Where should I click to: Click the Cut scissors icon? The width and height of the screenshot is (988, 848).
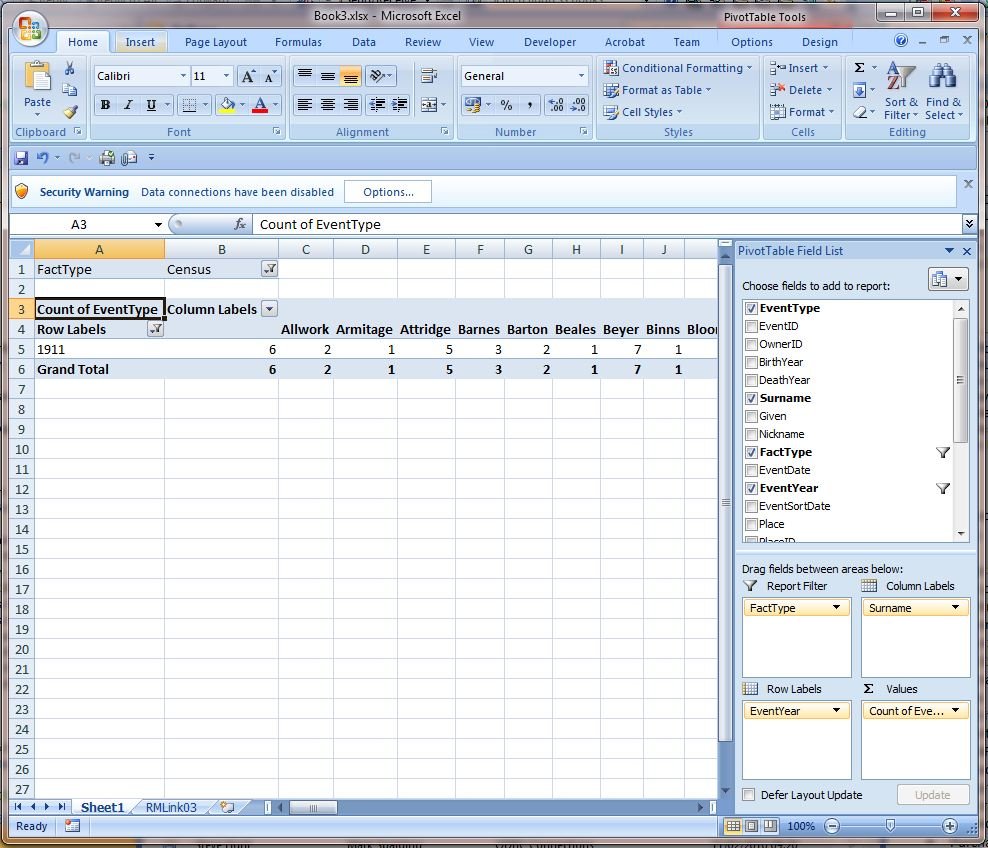point(70,68)
